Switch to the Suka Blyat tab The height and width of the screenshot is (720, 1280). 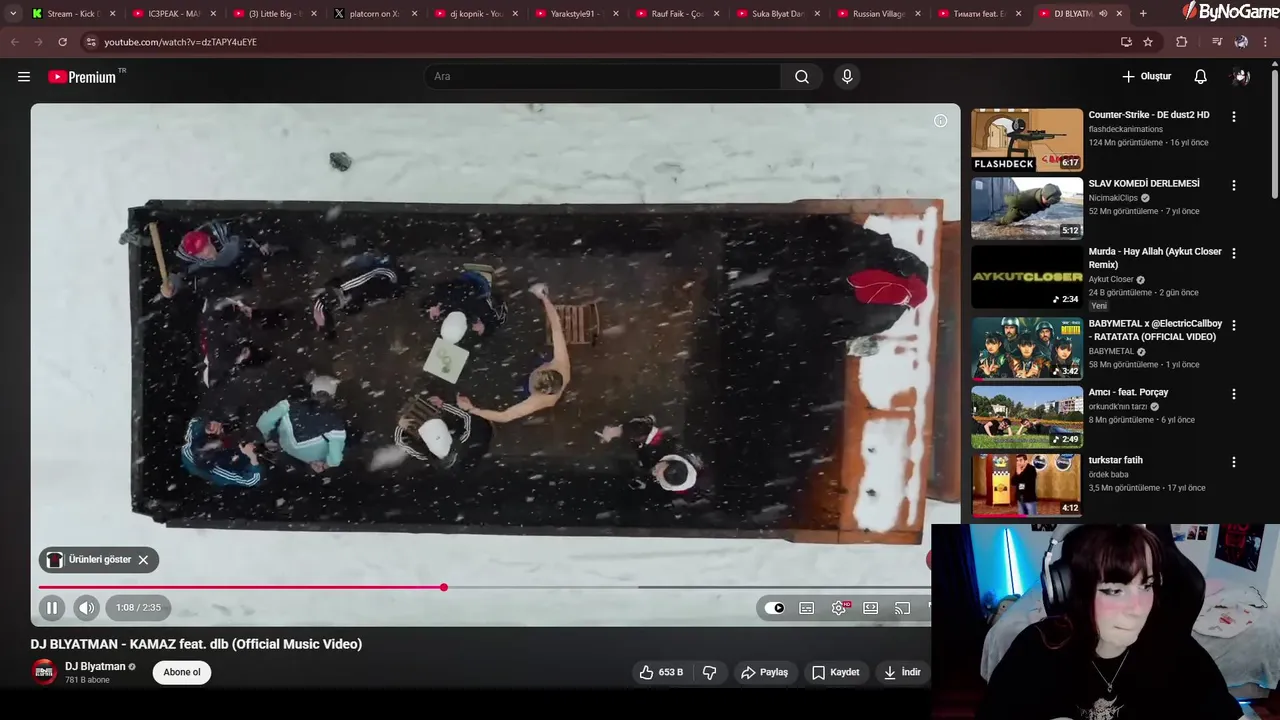point(776,14)
